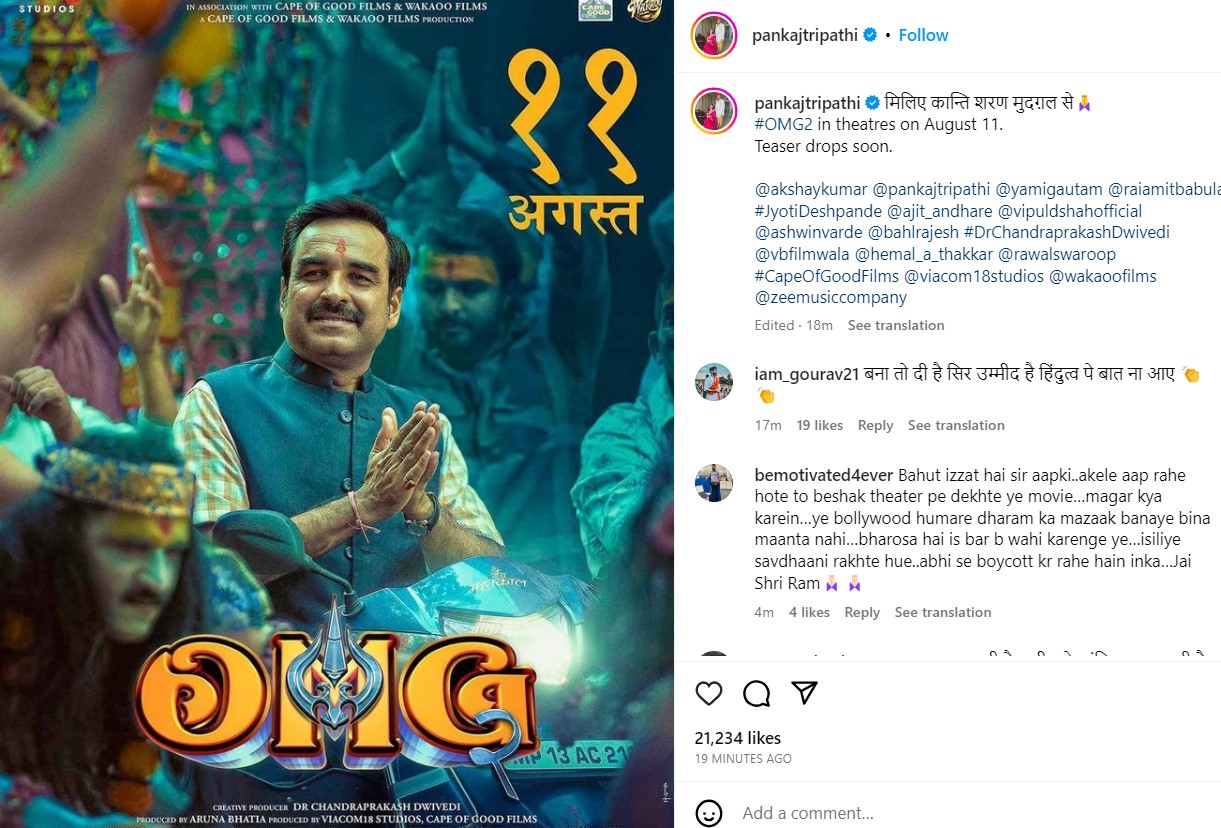Screen dimensions: 1221x828
Task: Open iam_gourav21 commenter avatar
Action: [714, 382]
